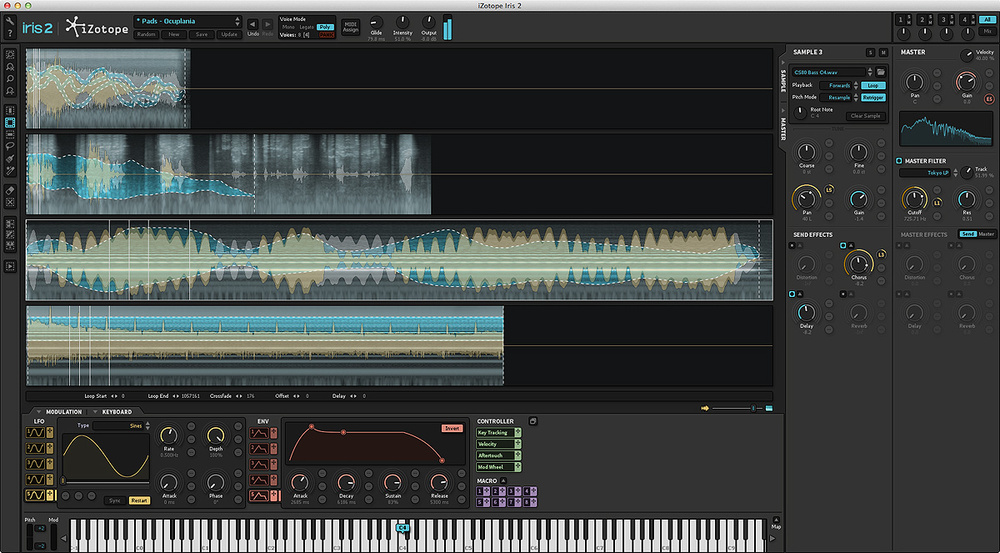Screen dimensions: 1000x553
Task: Click the blue view icon beside the zoom slider
Action: [x=769, y=408]
